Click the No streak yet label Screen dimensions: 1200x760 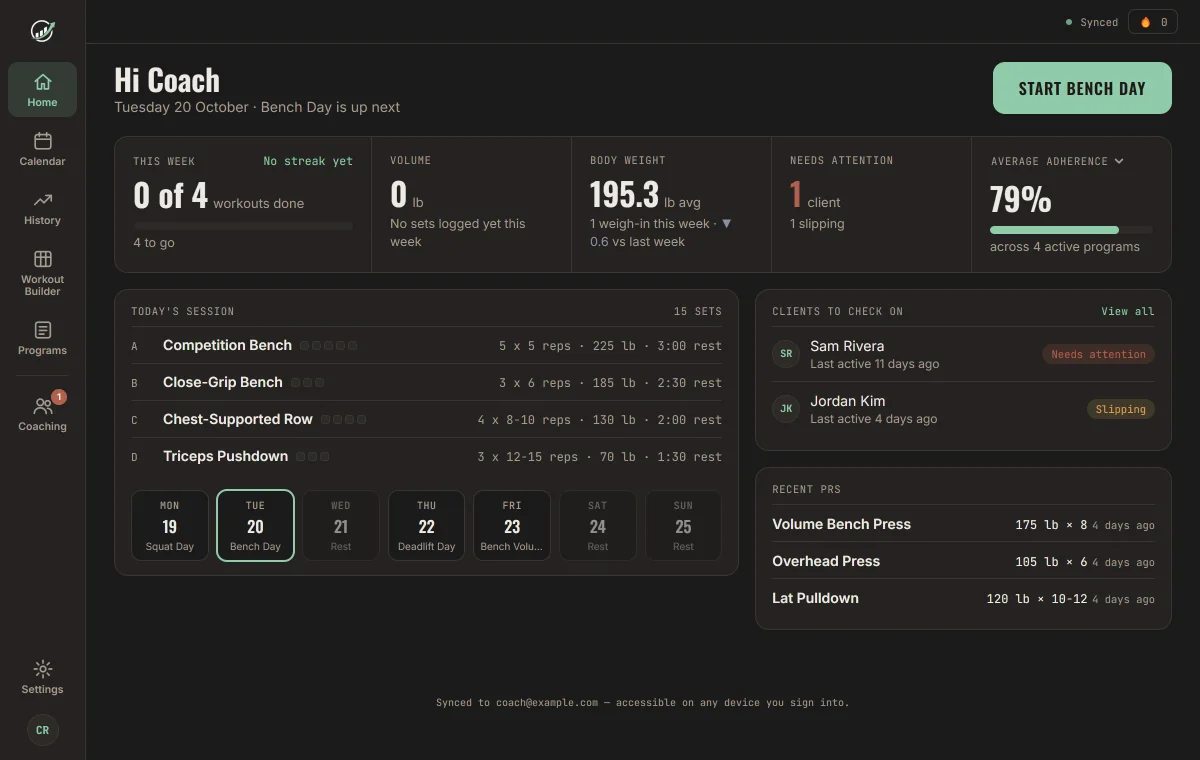(308, 161)
